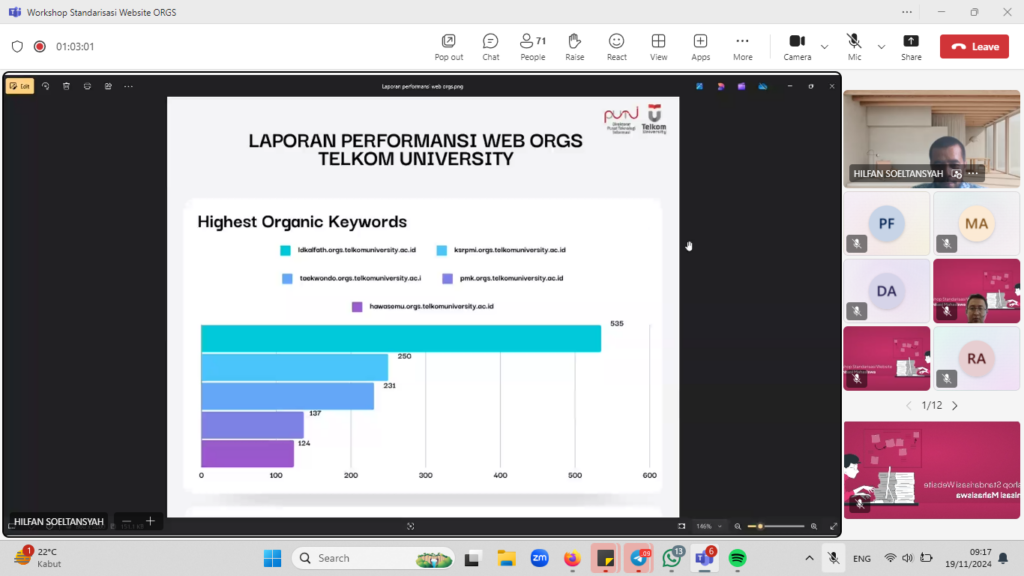Click ksrpmi.orgs.telkomuniversity.ac.id legend text
Screen dimensions: 1024x576
510,250
